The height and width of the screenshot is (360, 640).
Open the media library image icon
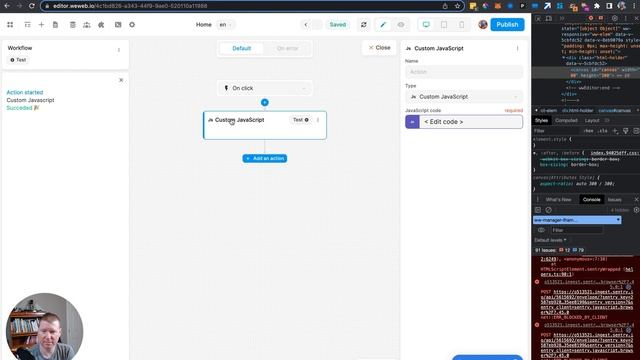point(118,25)
